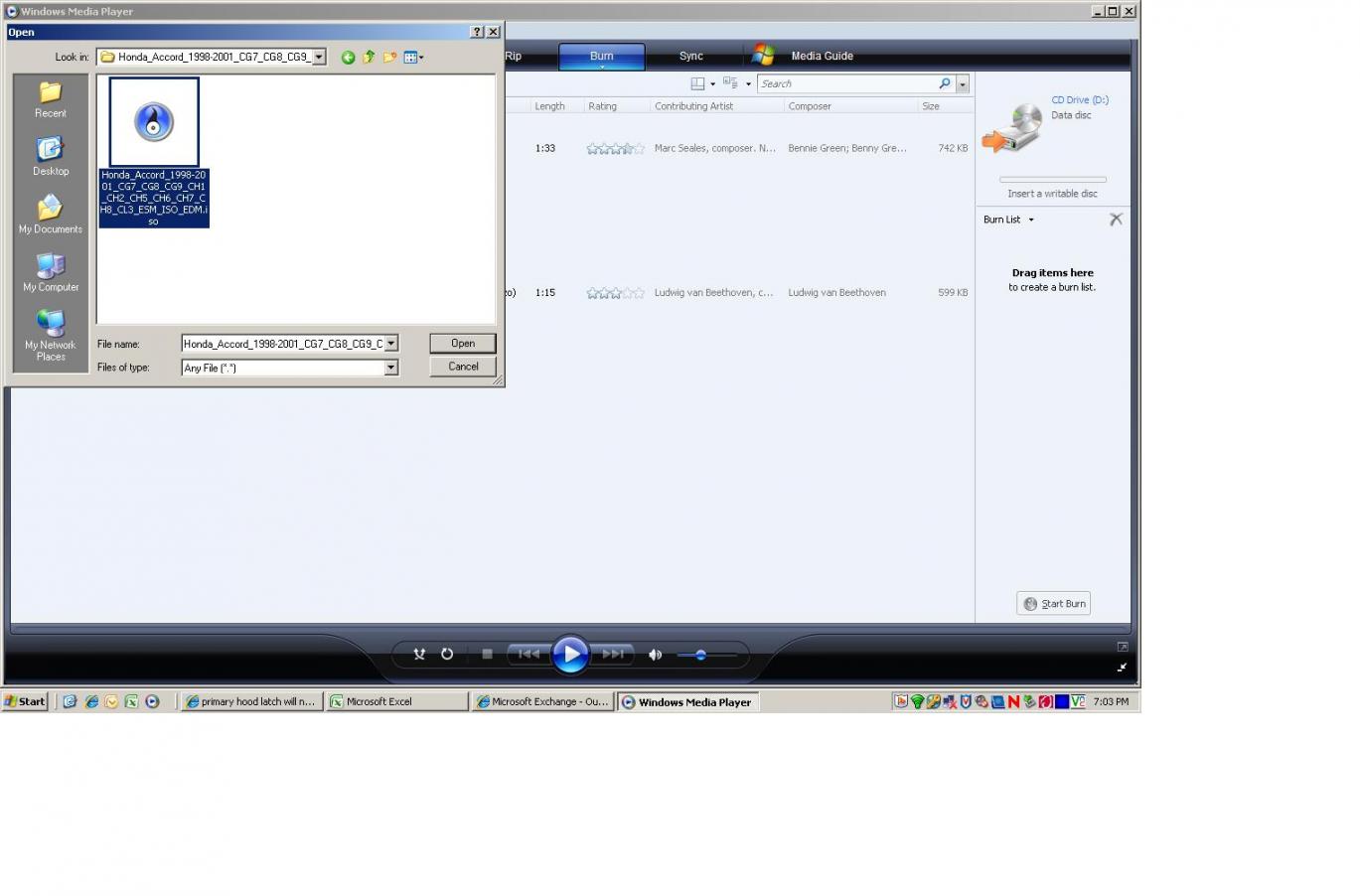Expand the Files of type dropdown
Screen dimensions: 1360x896
pos(390,368)
